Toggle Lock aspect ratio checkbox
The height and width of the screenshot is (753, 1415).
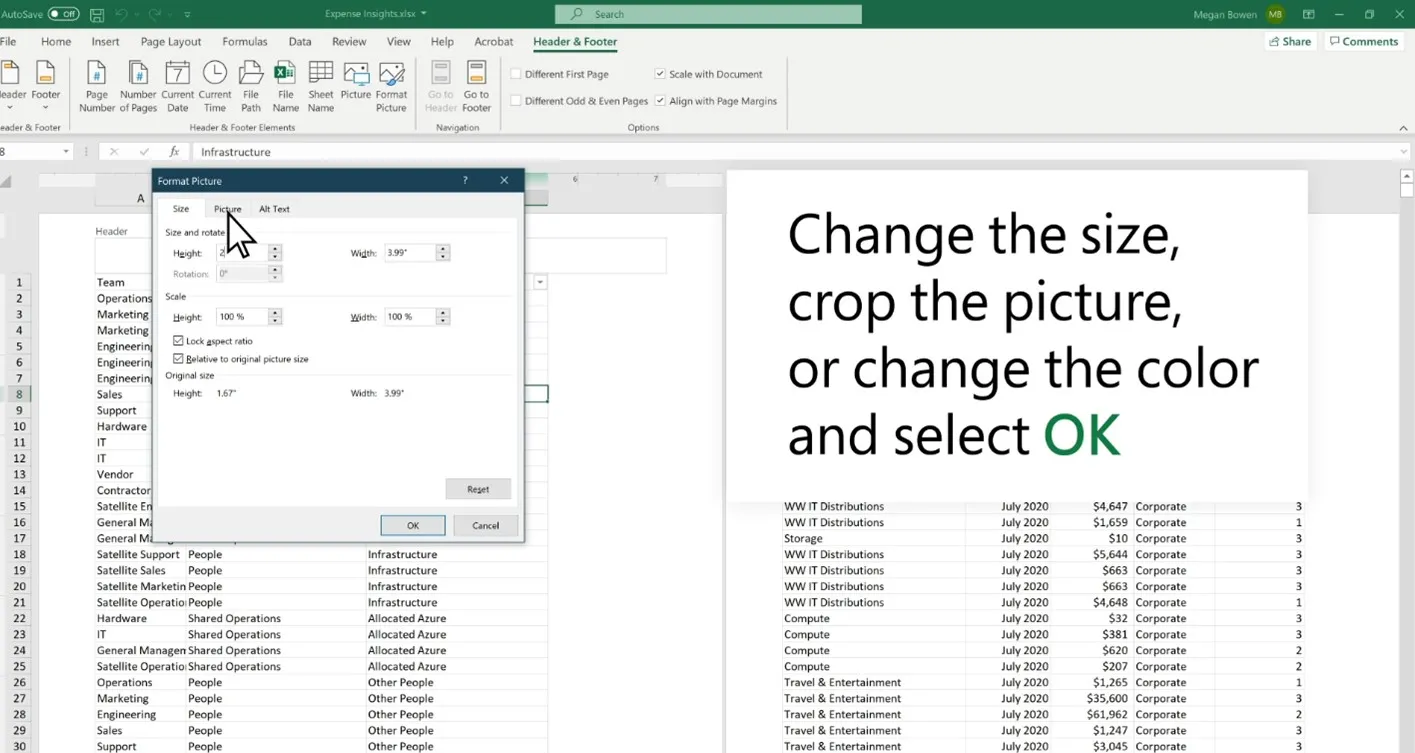pyautogui.click(x=178, y=341)
